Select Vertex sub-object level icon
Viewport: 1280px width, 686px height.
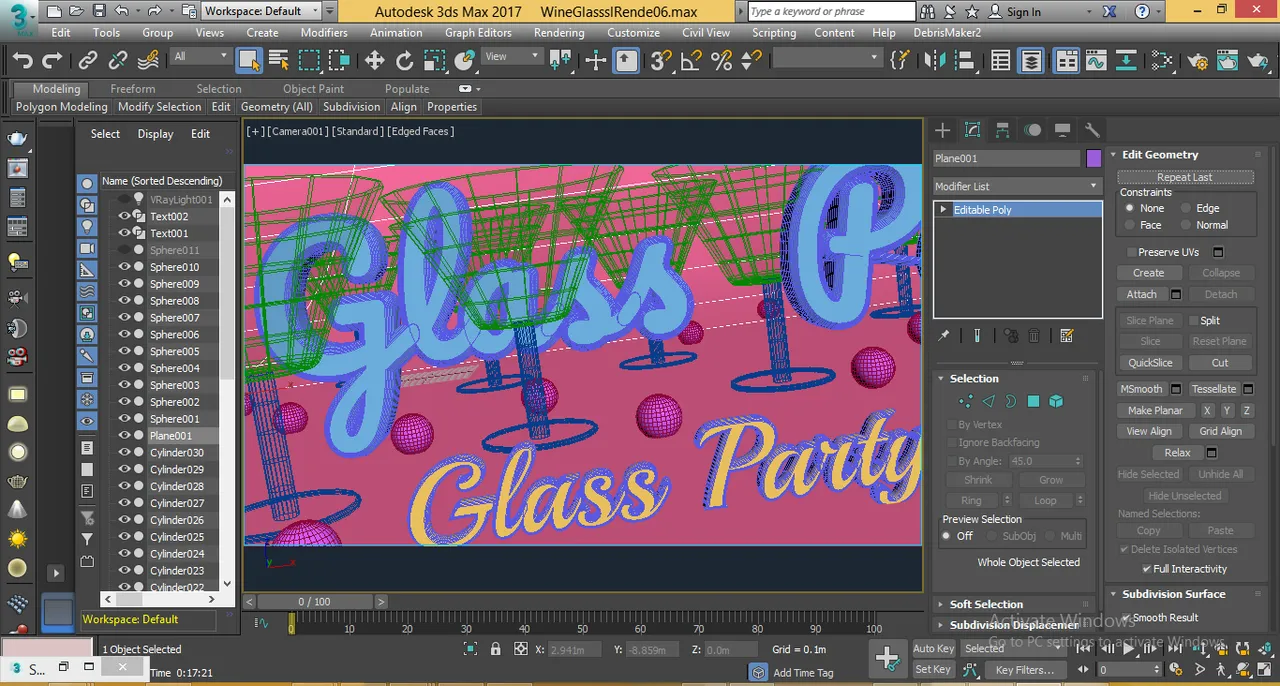tap(965, 401)
